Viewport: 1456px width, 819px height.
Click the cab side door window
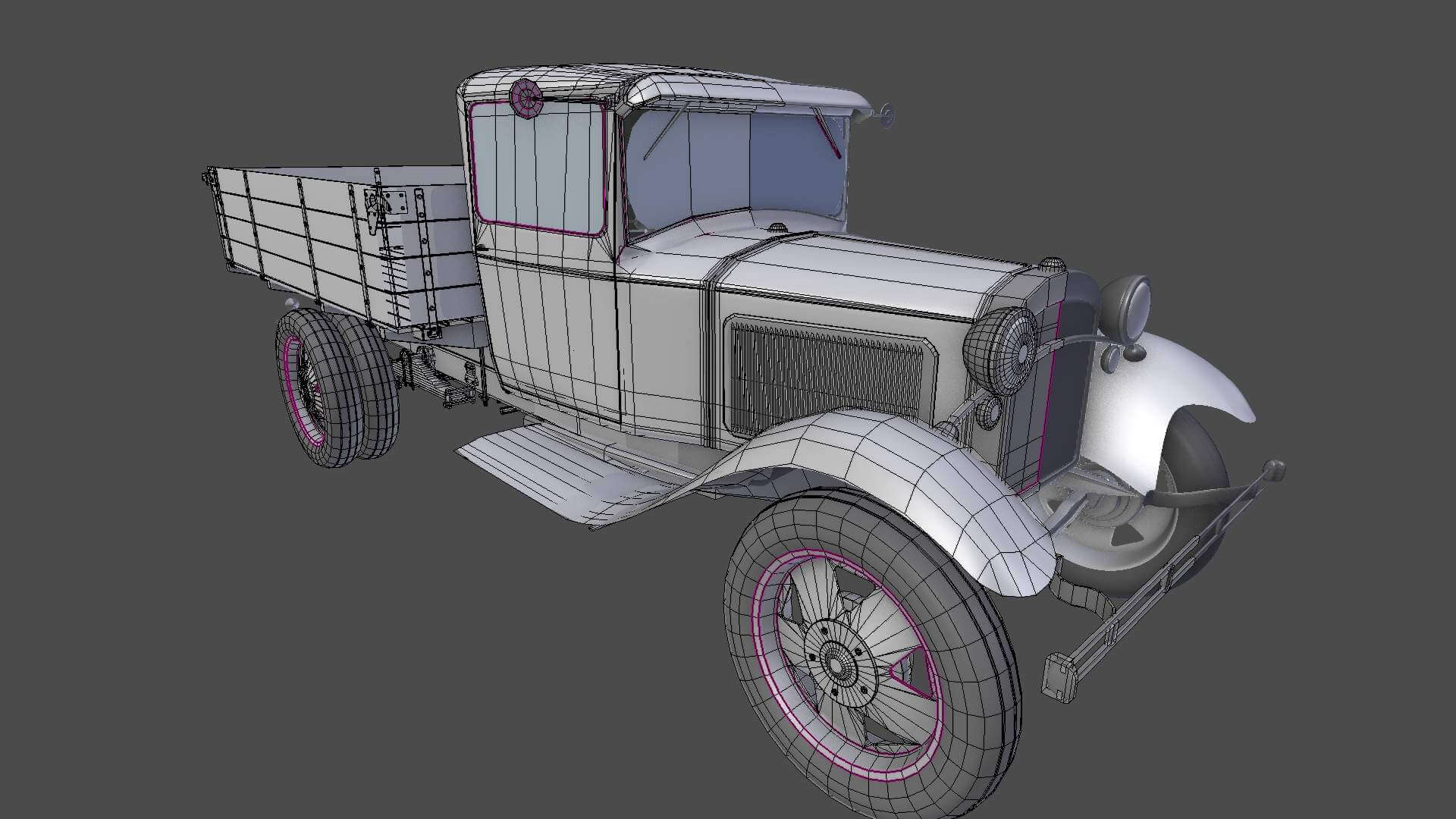click(x=537, y=168)
